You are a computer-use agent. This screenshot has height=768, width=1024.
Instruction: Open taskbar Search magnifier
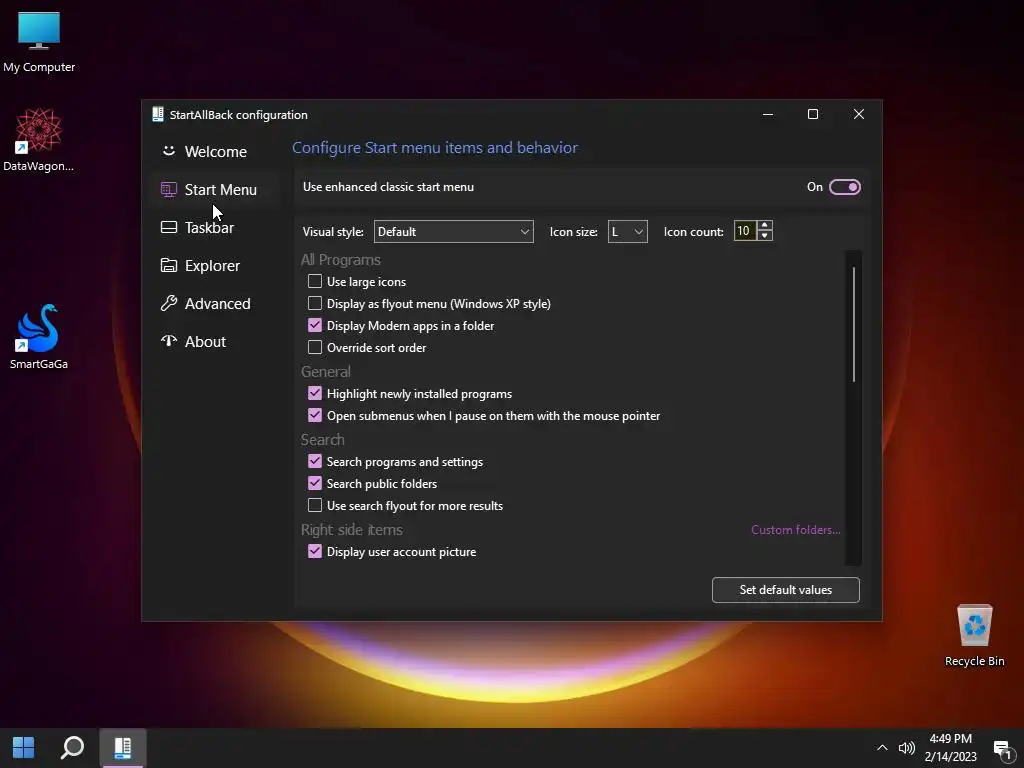[x=72, y=748]
